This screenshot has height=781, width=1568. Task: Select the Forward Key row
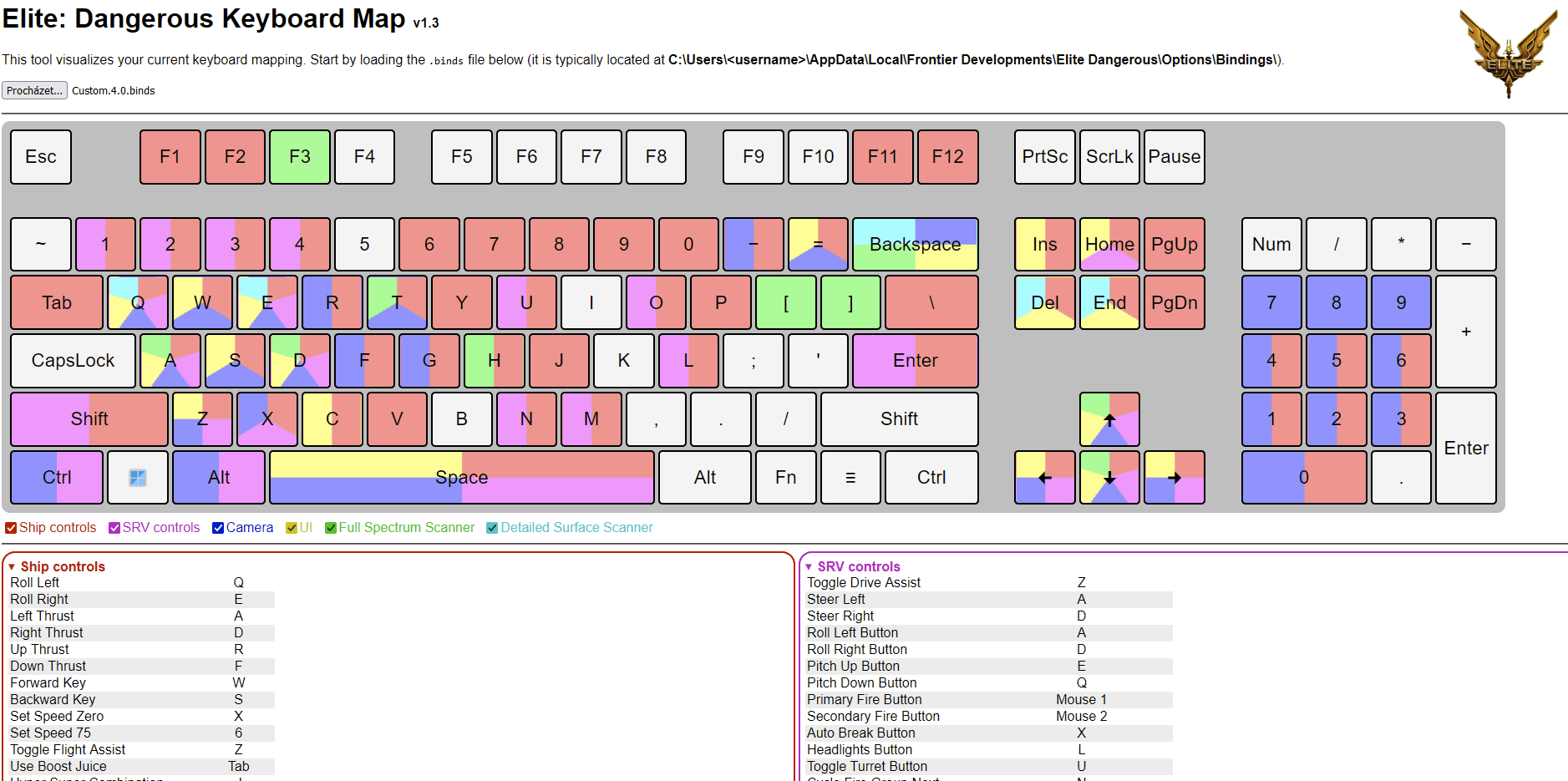[141, 683]
